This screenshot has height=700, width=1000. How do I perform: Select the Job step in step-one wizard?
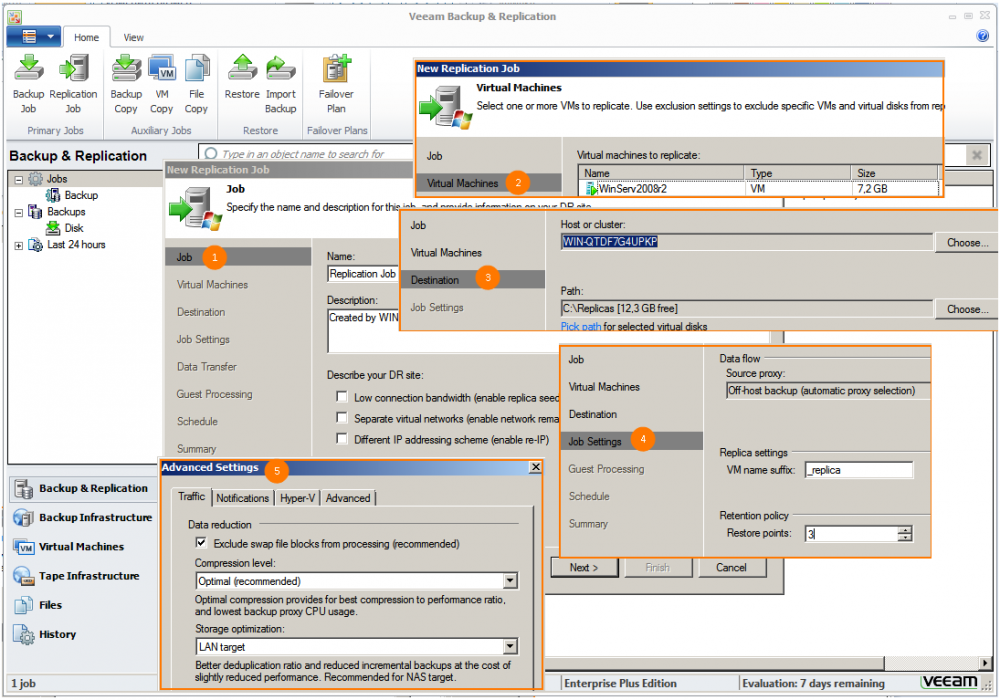(x=238, y=257)
